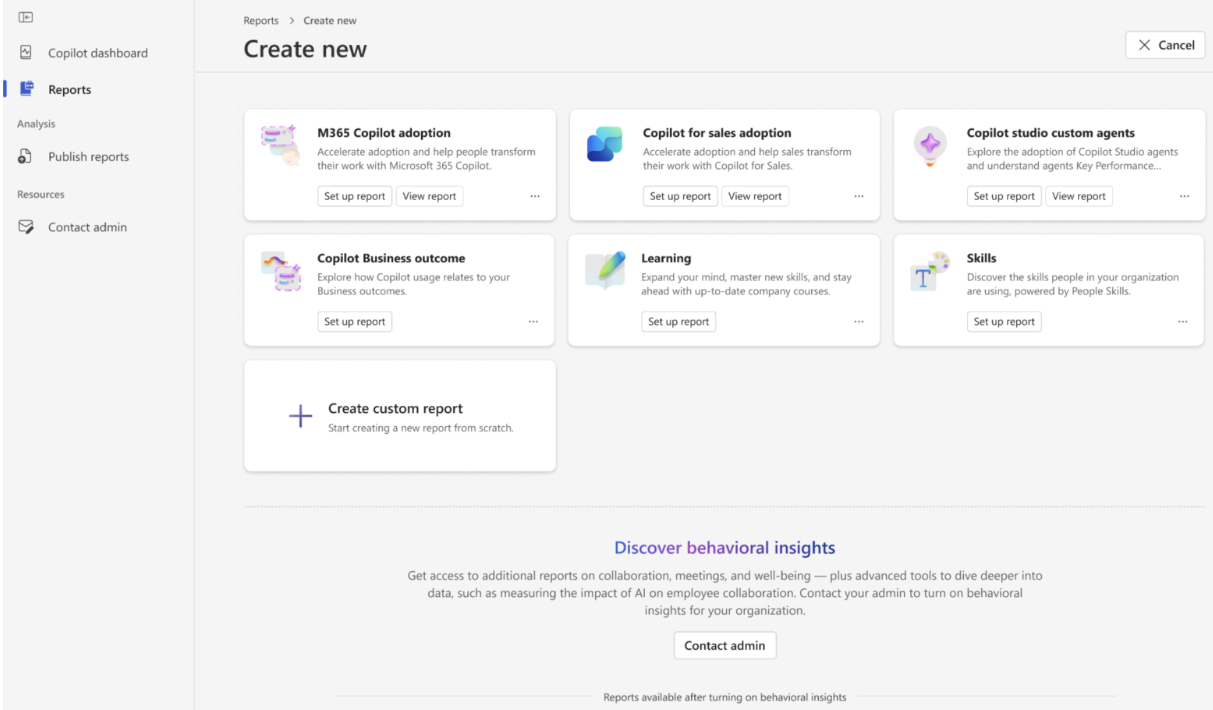
Task: Open more options on M365 Copilot adoption
Action: (535, 197)
